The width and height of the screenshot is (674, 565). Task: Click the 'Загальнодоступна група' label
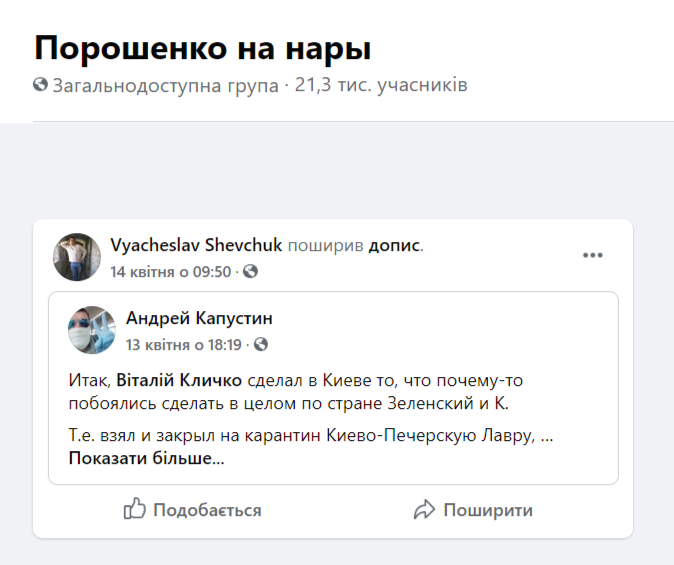pyautogui.click(x=165, y=85)
